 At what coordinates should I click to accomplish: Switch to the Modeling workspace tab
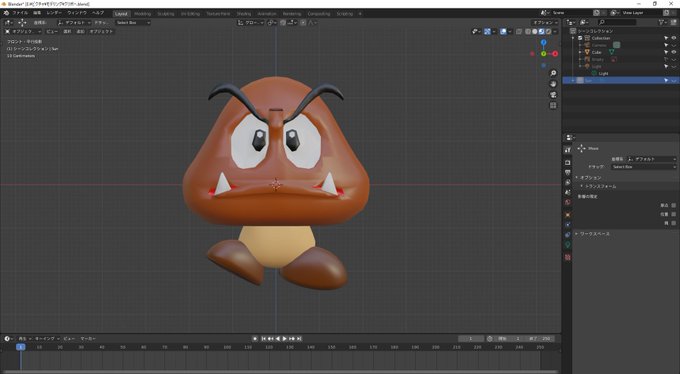[142, 14]
